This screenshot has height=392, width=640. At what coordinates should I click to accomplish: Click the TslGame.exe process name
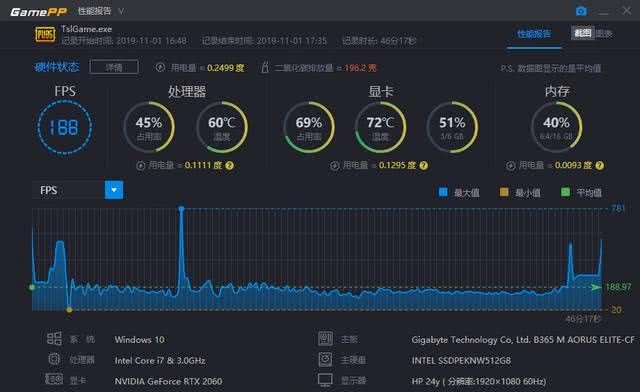point(86,29)
